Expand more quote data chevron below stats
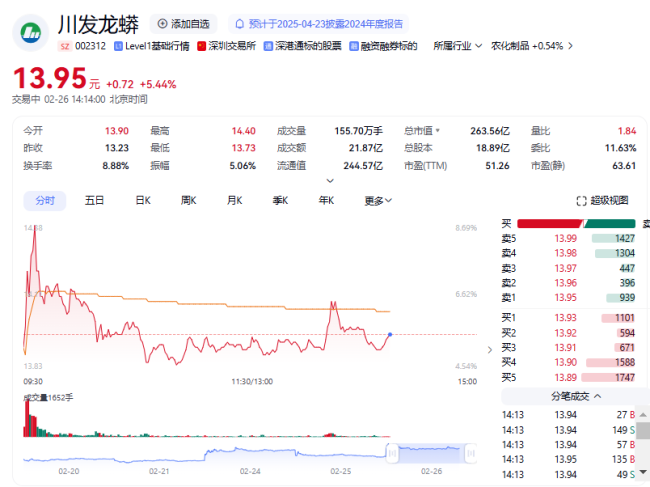Screen dimensions: 650x487 point(330,181)
